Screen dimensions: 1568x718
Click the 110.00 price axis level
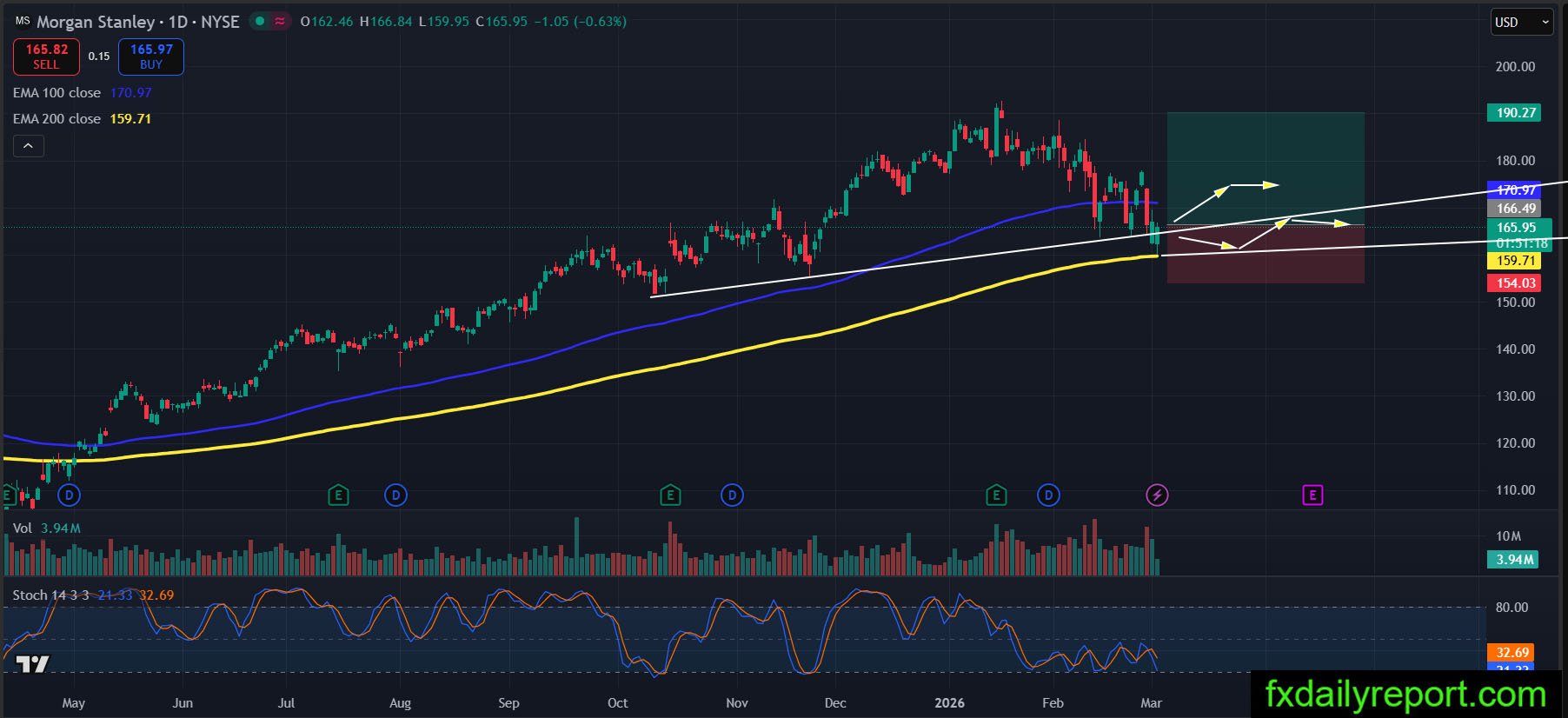coord(1515,489)
